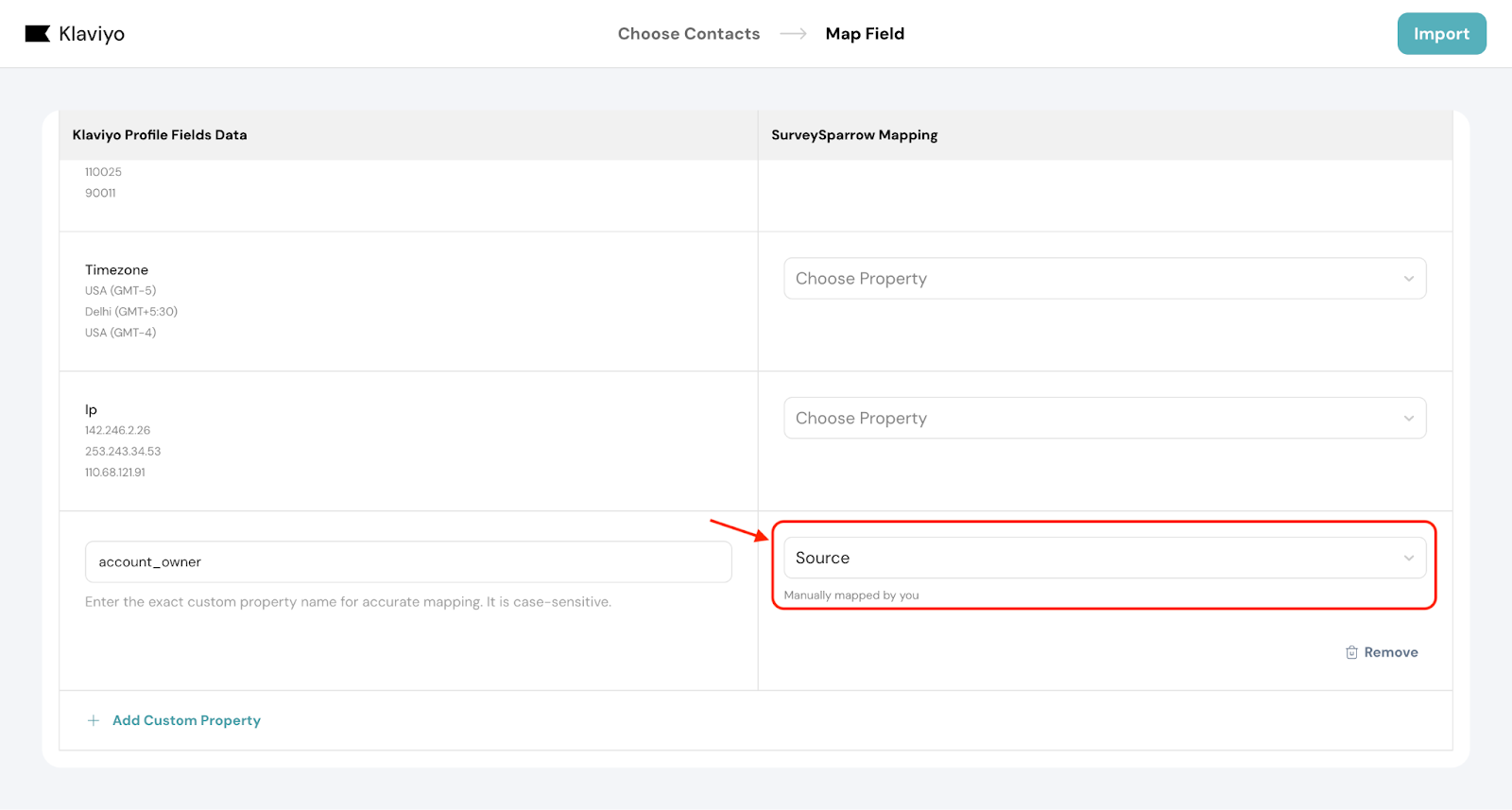Go back to the Choose Contacts step
Screen dimensions: 1512x810
click(x=688, y=34)
